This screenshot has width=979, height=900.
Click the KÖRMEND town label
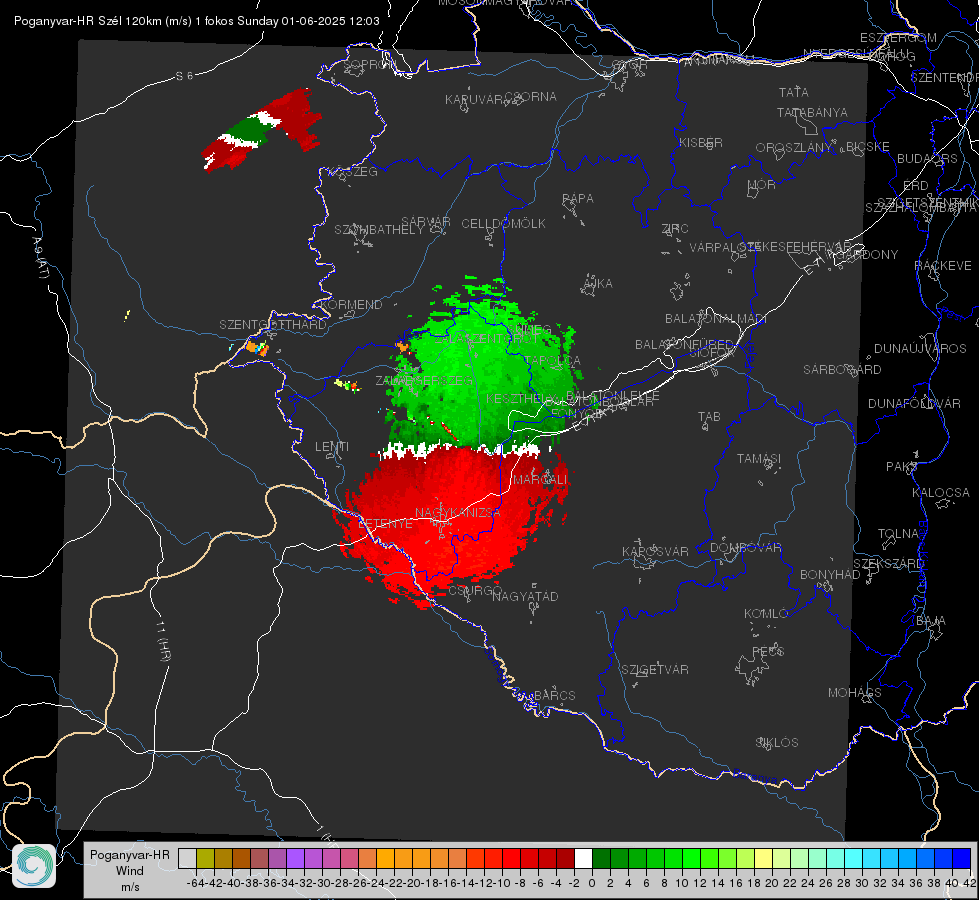[x=350, y=305]
